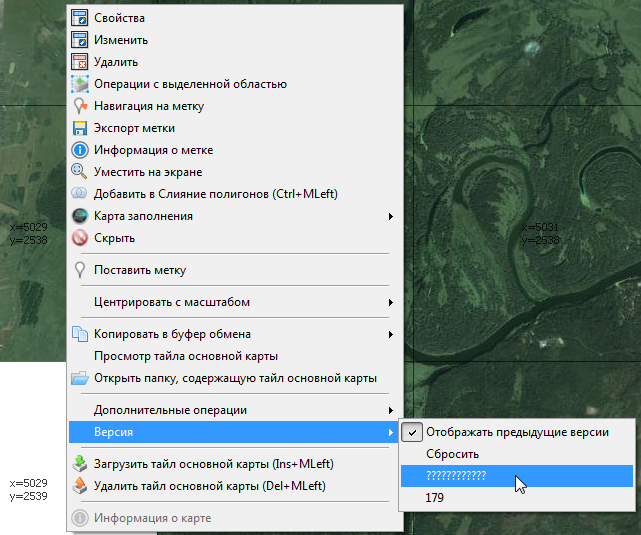The width and height of the screenshot is (641, 535).
Task: Choose Удалить тайл основной карты entry
Action: [209, 486]
